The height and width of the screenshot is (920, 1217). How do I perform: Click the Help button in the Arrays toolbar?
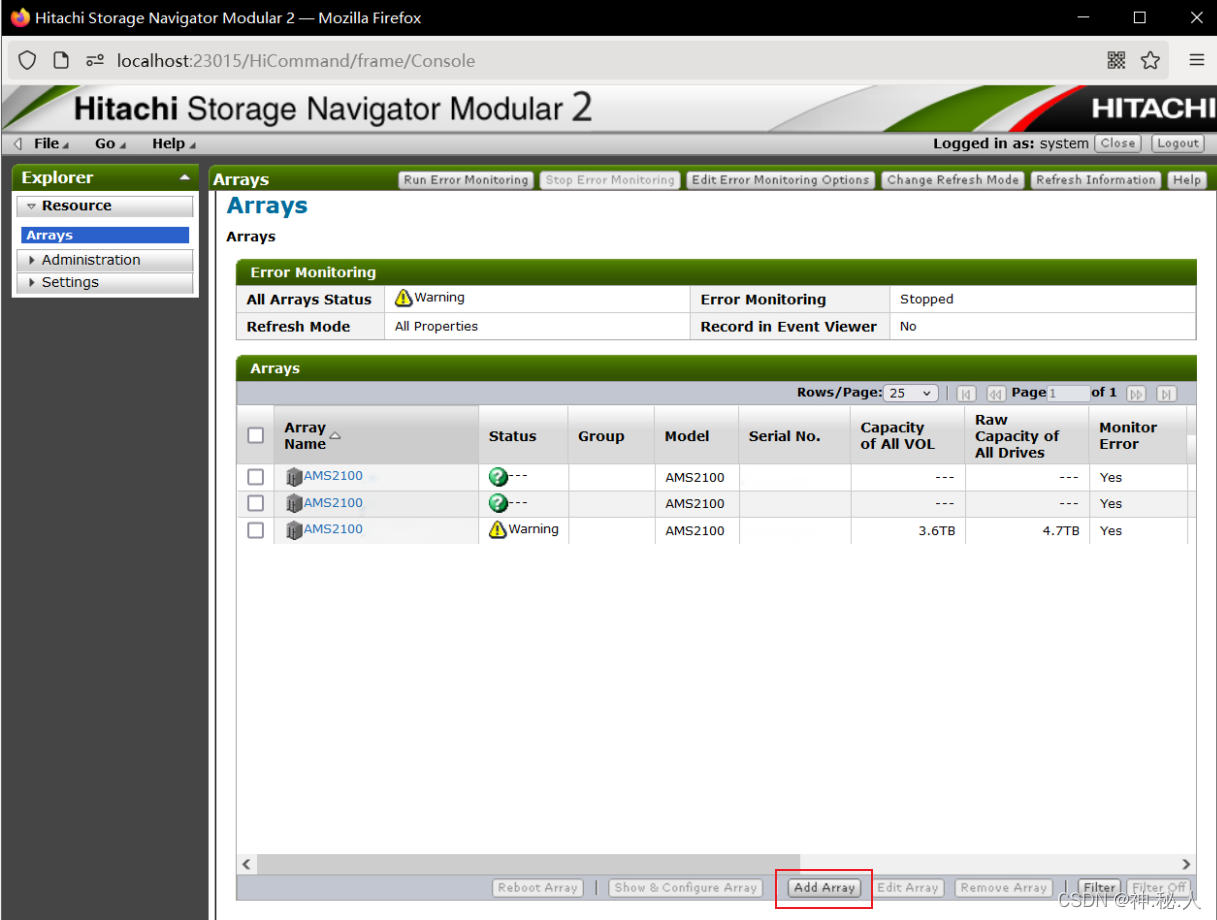(x=1187, y=180)
